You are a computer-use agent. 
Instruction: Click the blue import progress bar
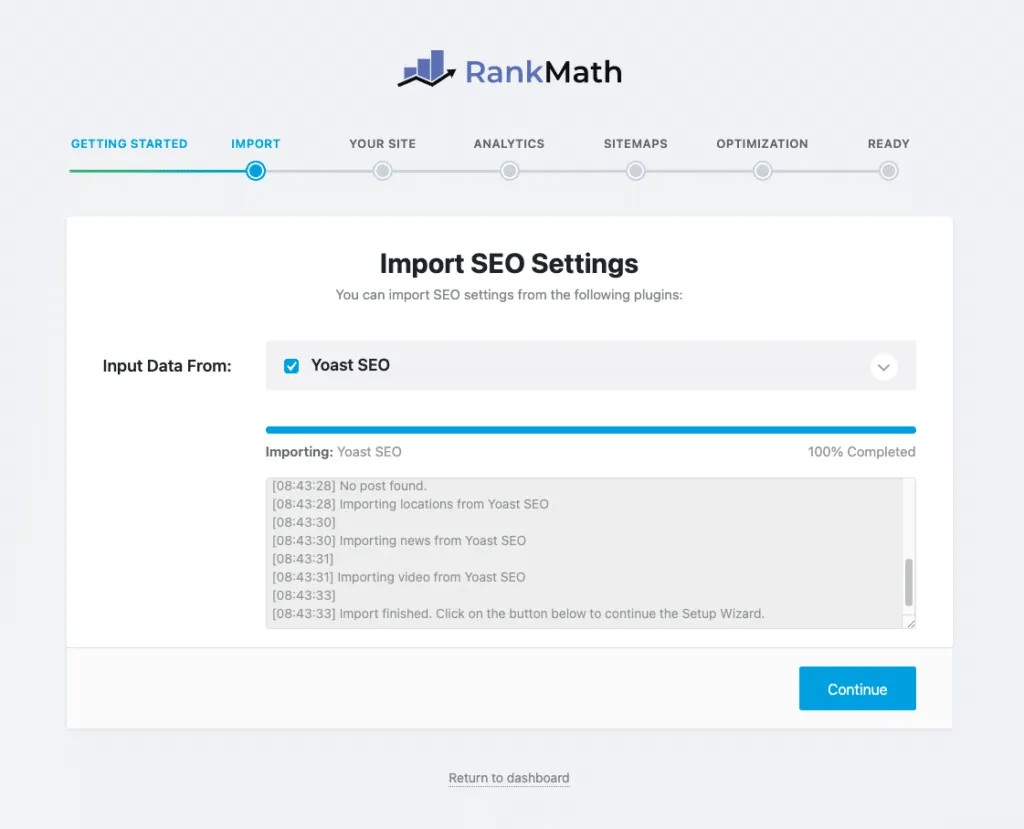590,429
